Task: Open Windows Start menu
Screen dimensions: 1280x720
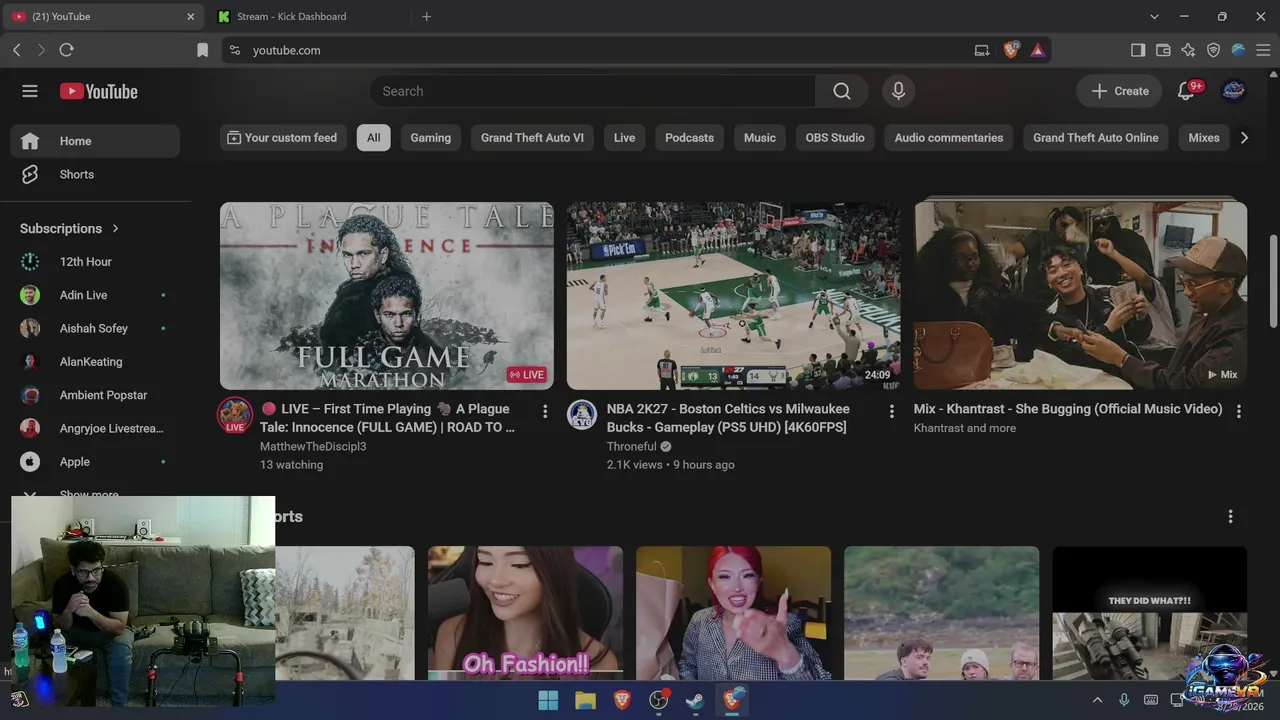Action: point(548,700)
